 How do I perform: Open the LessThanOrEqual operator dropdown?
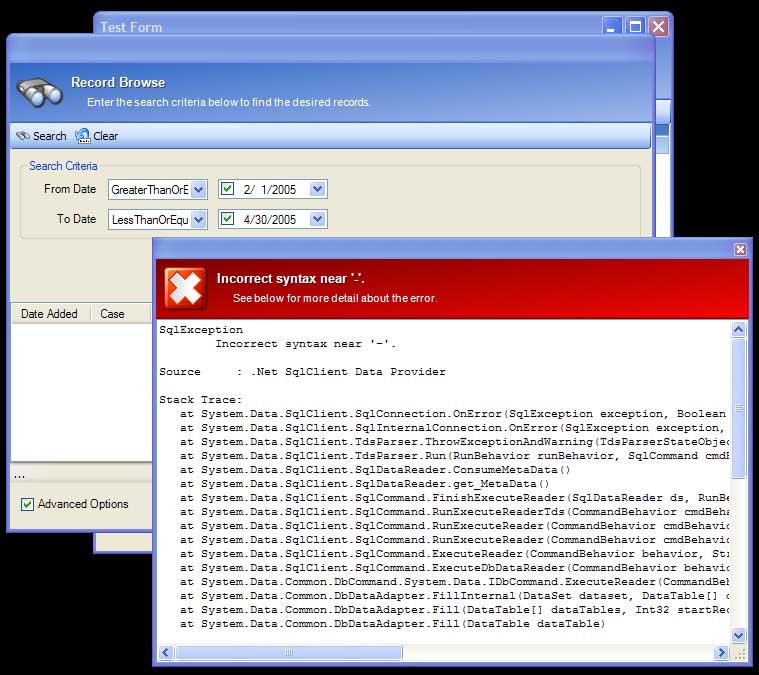198,219
